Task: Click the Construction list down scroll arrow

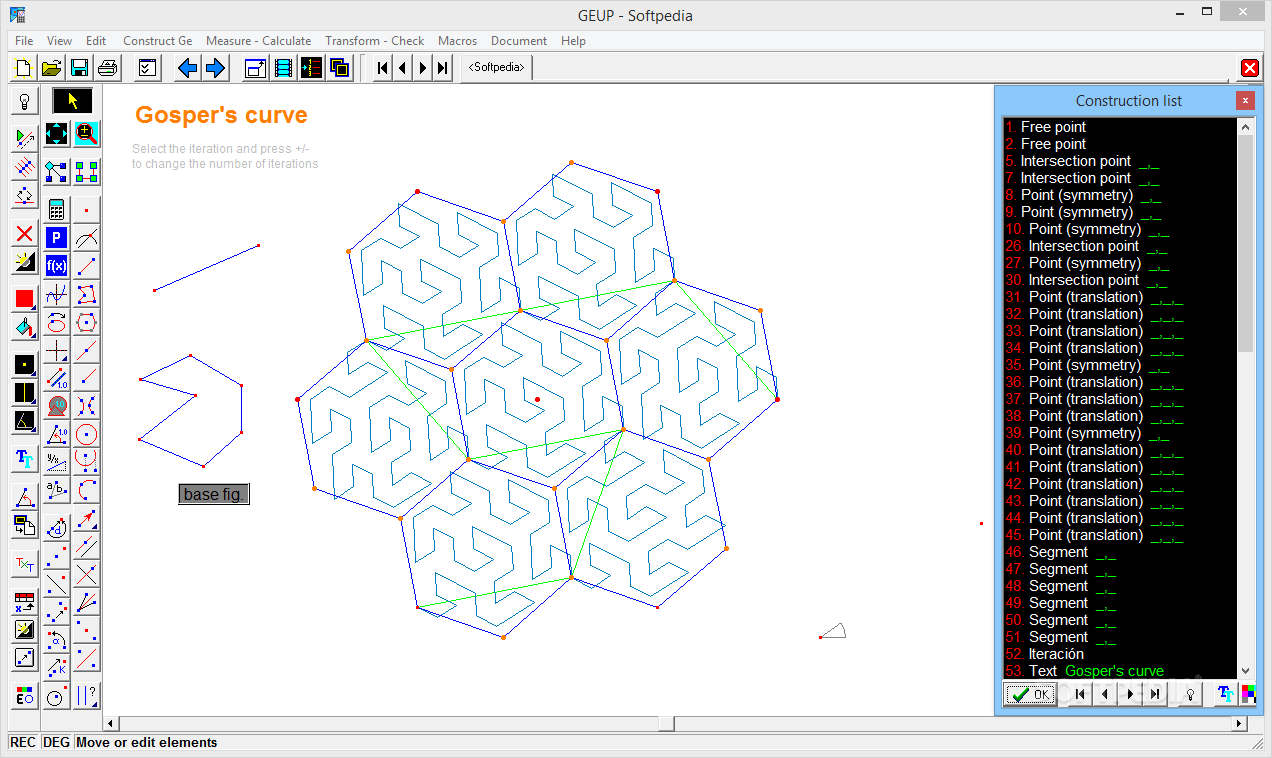Action: (1245, 670)
